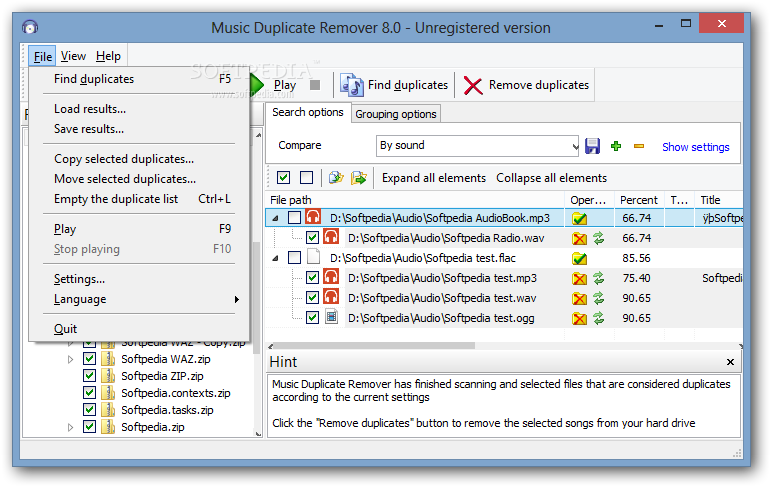The image size is (771, 487).
Task: Click application logo icon in title bar
Action: 30,27
